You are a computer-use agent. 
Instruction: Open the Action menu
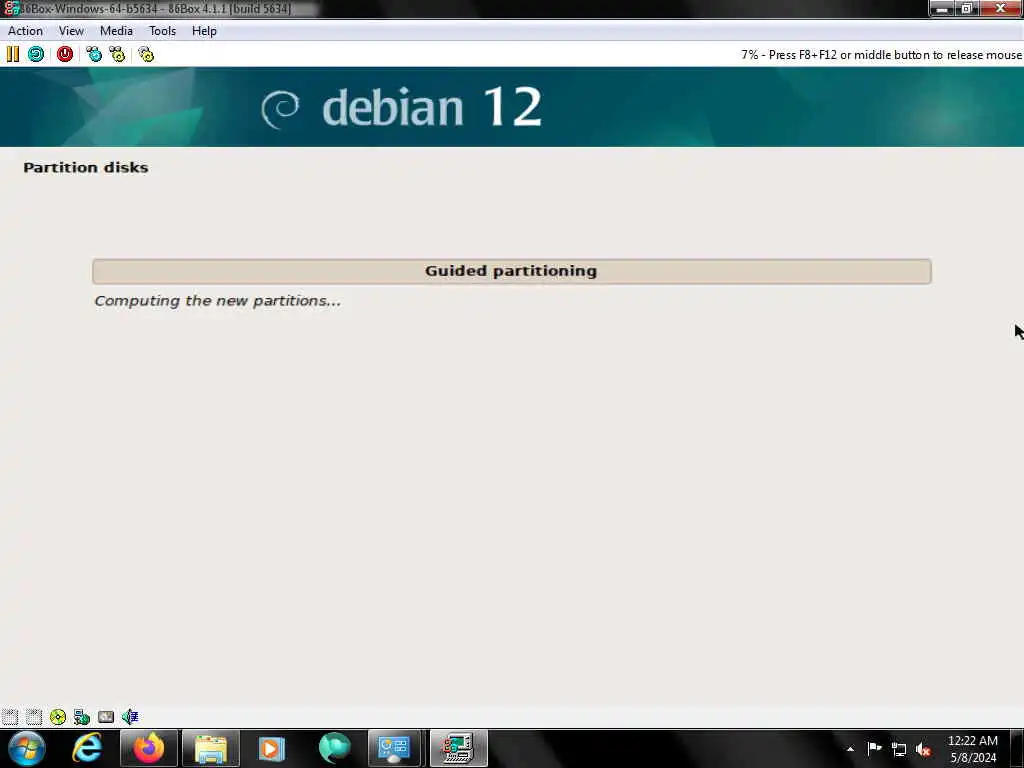(x=25, y=31)
